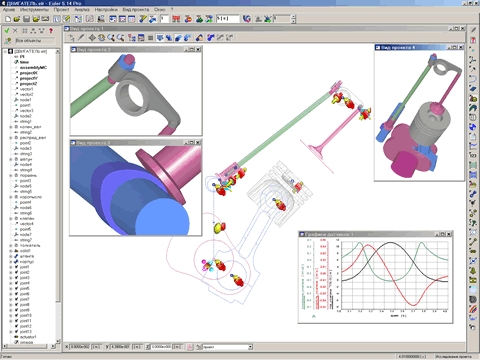480x360 pixels.
Task: Click the rainbow color icon on right toolbar
Action: [x=473, y=309]
